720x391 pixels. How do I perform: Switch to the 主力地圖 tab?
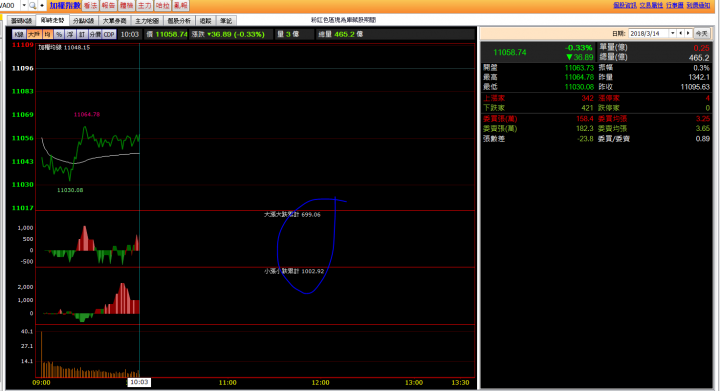147,21
